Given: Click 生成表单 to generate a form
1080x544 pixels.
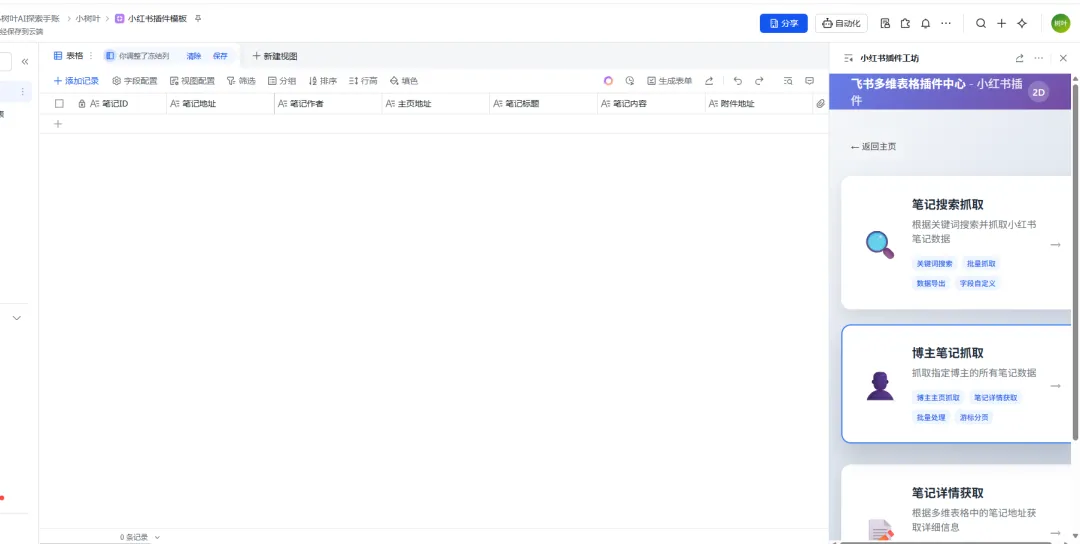Looking at the screenshot, I should (x=669, y=81).
